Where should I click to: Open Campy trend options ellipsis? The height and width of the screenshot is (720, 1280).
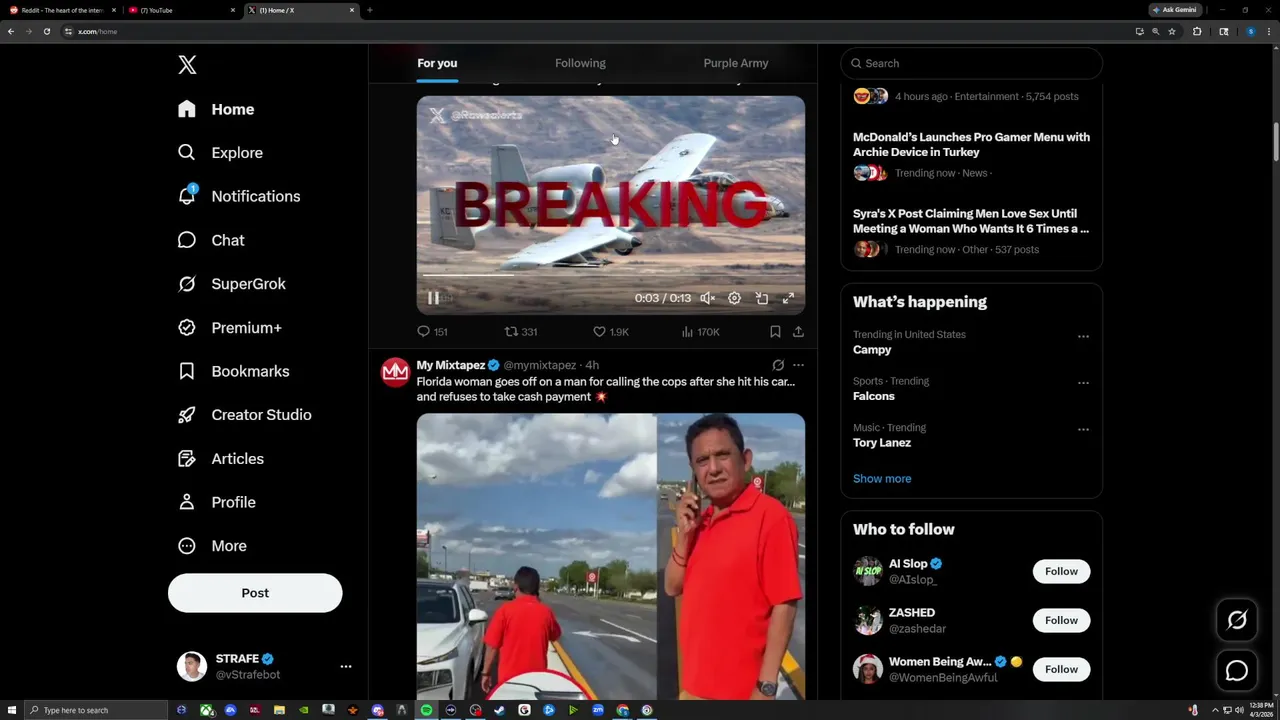tap(1083, 337)
